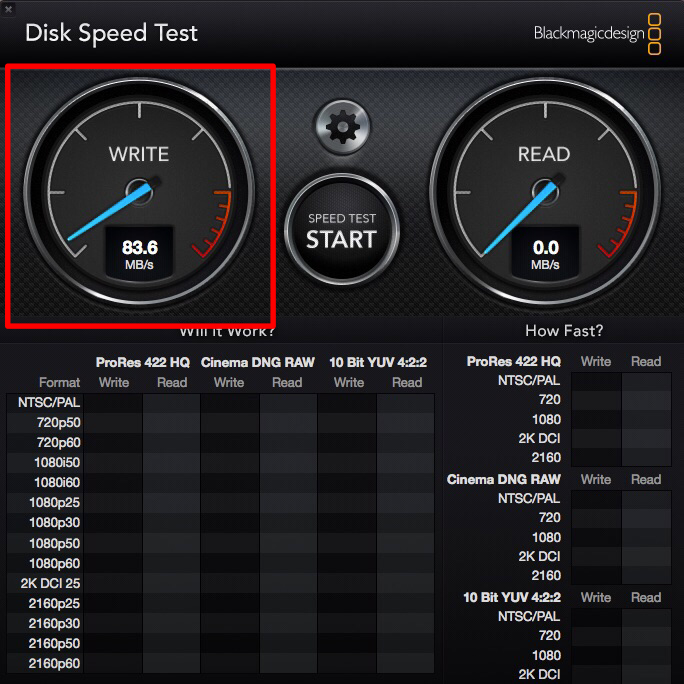684x684 pixels.
Task: Select the 720p60 format row
Action: [x=220, y=443]
